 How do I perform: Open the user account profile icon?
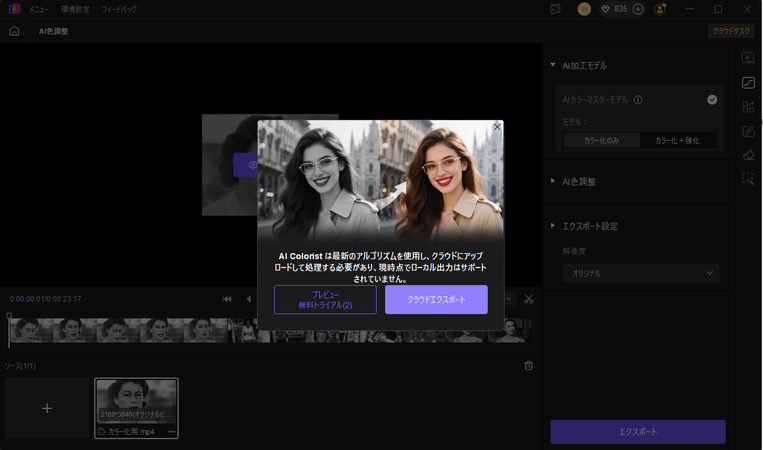pyautogui.click(x=660, y=9)
